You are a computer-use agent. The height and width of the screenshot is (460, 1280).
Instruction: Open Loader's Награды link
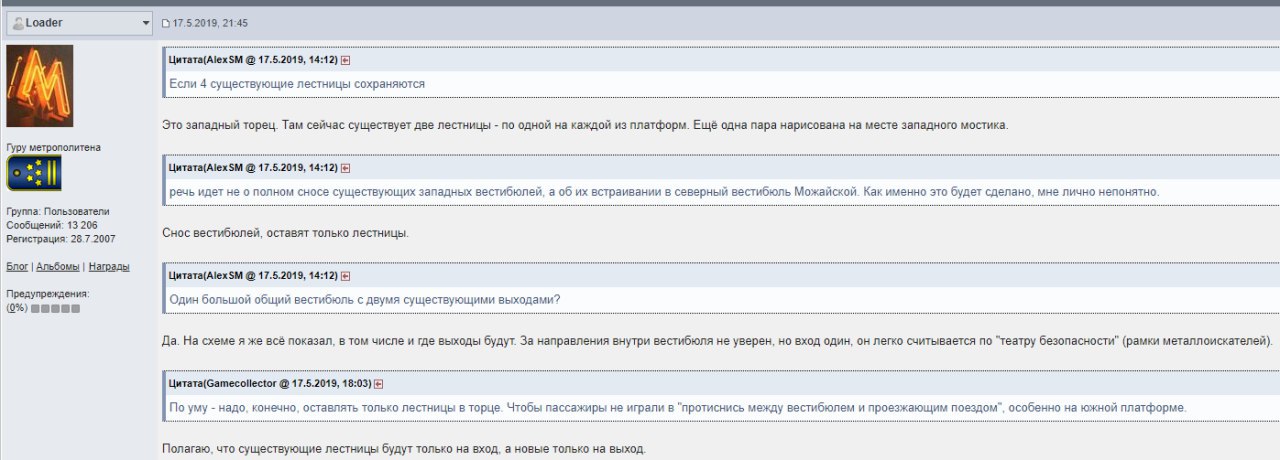(109, 266)
